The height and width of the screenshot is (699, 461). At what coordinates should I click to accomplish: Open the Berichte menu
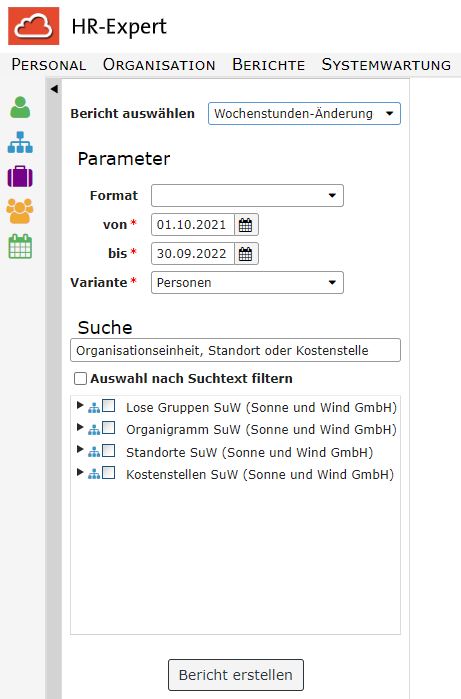pyautogui.click(x=268, y=65)
